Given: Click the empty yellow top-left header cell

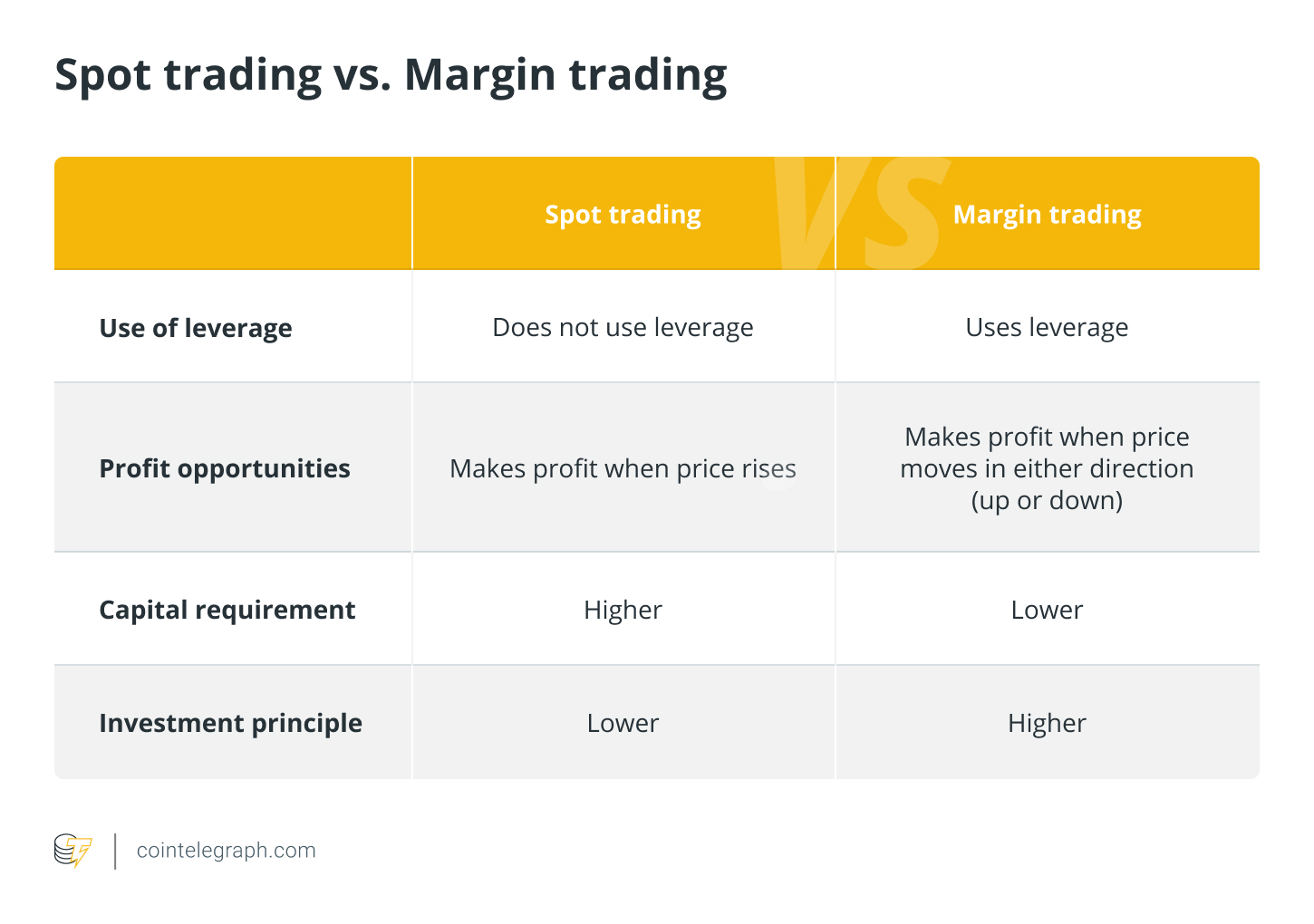Looking at the screenshot, I should (x=233, y=213).
